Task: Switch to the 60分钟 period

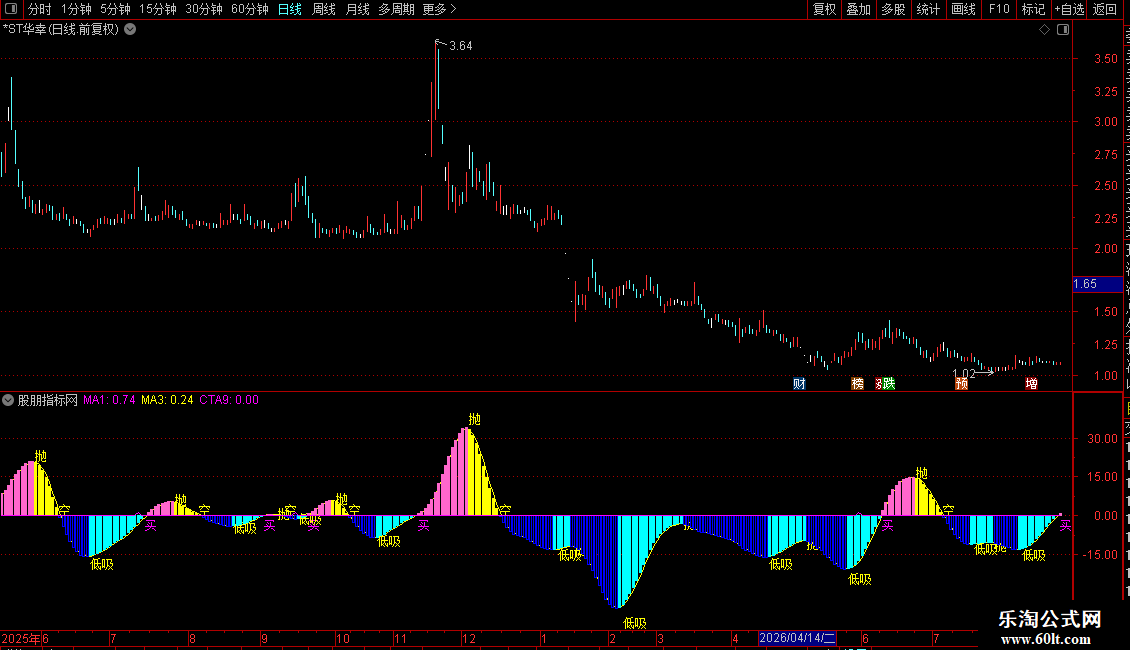Action: [250, 9]
